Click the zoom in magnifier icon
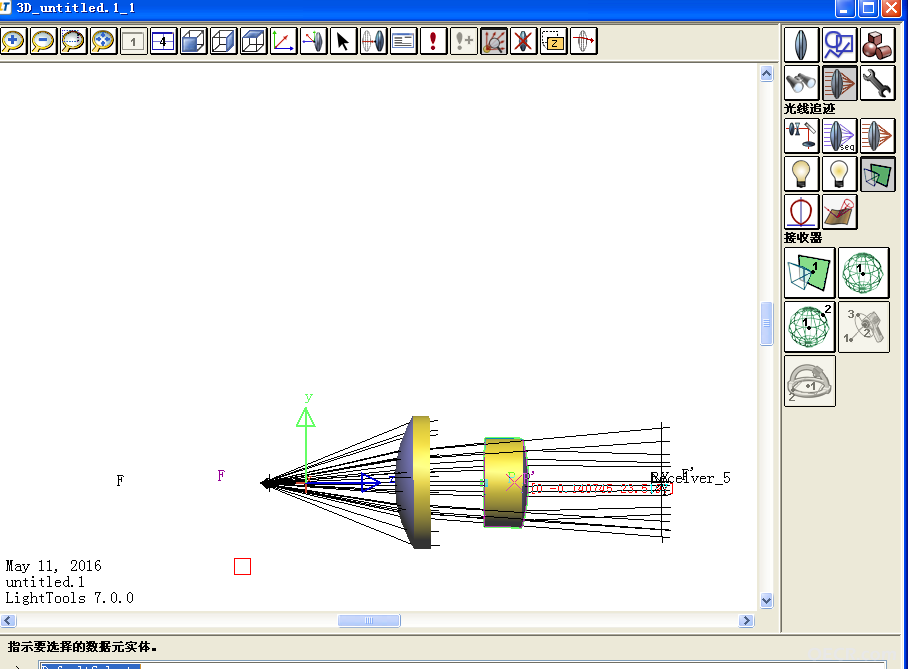This screenshot has height=669, width=908. [13, 41]
